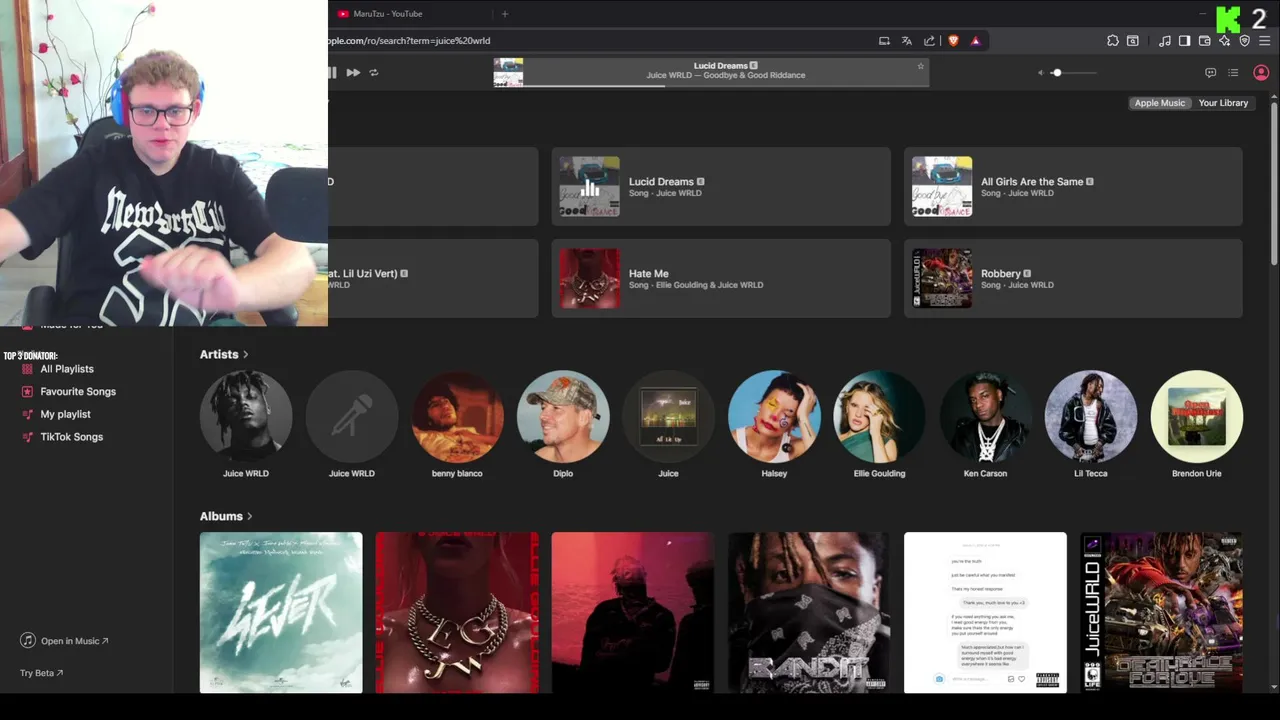Click the translate page icon

(907, 41)
